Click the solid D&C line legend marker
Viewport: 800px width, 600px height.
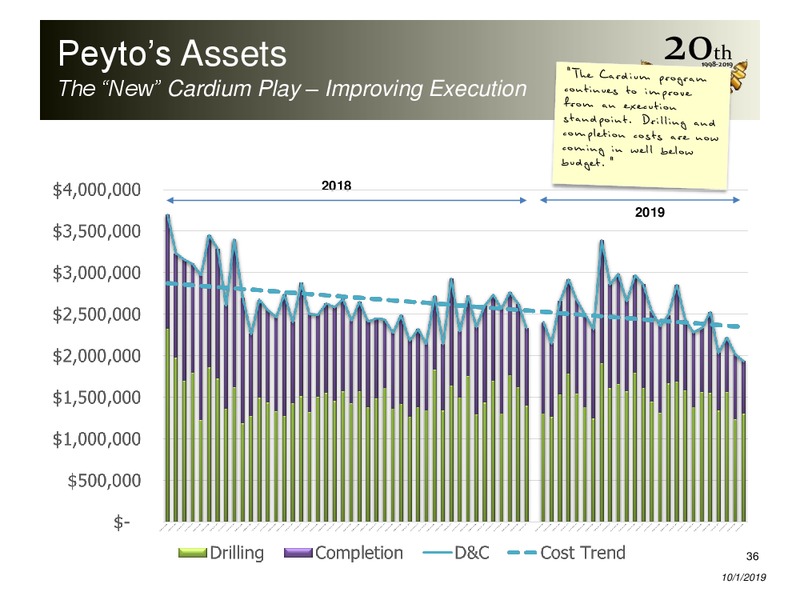tap(437, 553)
